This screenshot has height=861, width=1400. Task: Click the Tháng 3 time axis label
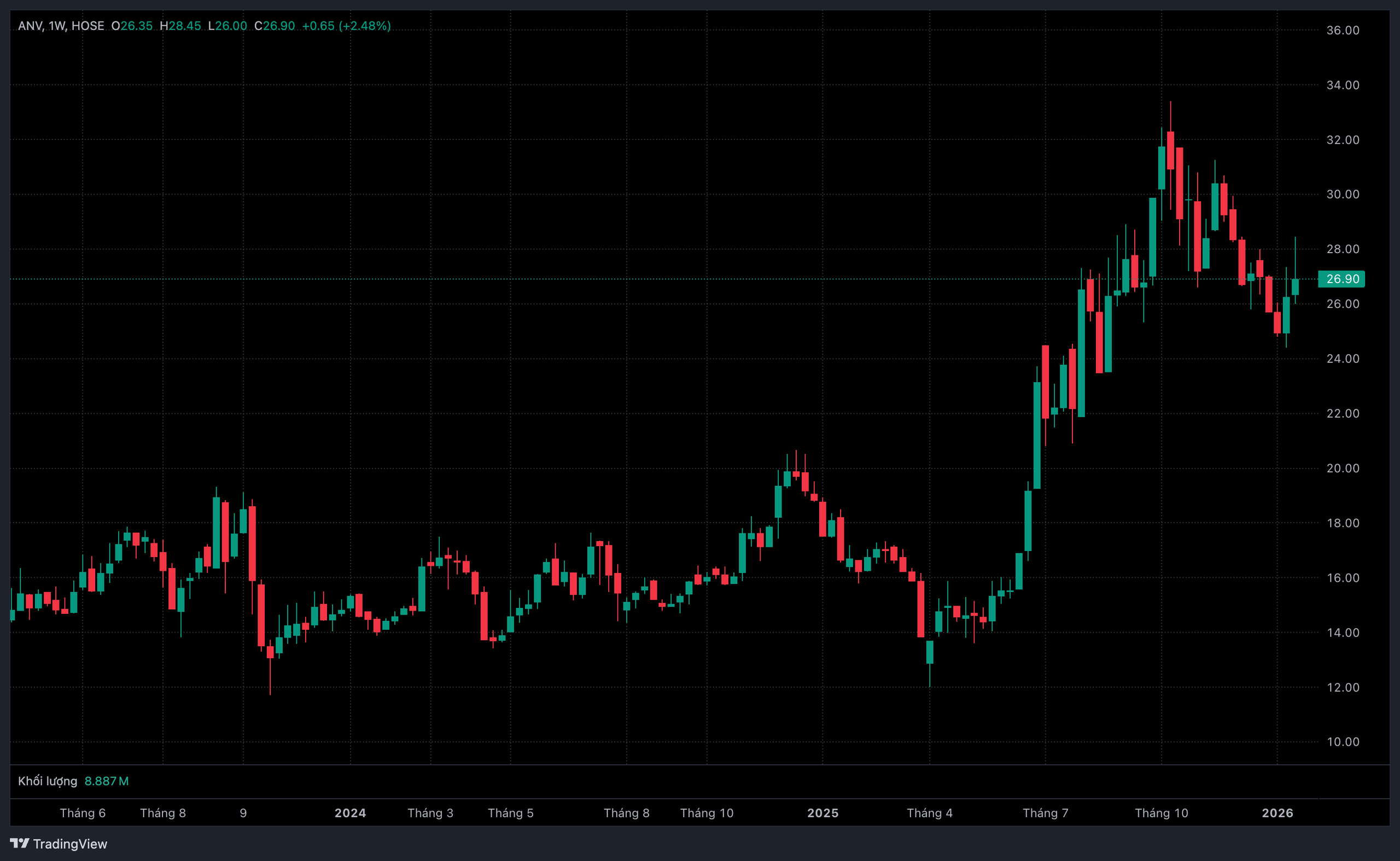[430, 812]
